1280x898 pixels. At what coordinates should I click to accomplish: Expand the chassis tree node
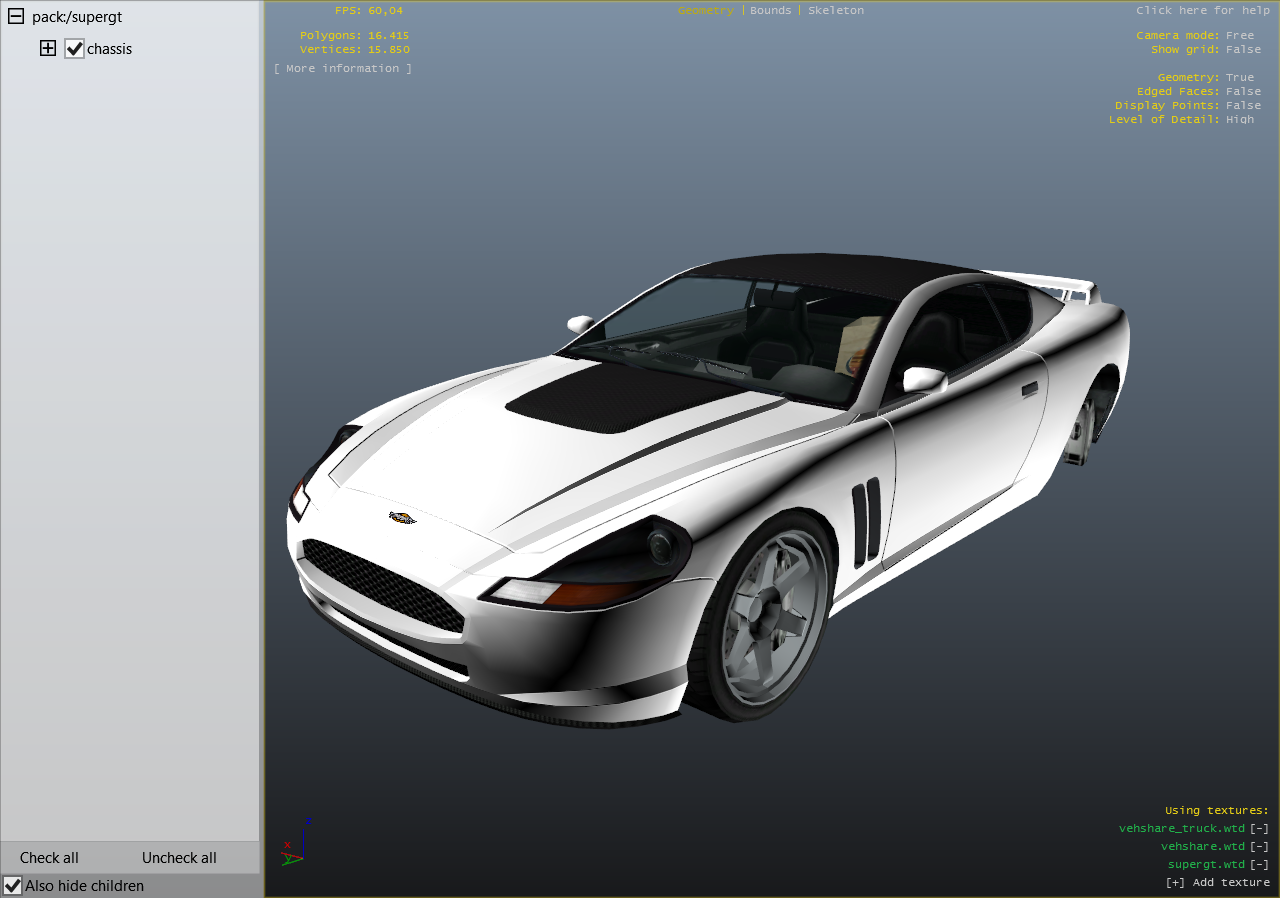pyautogui.click(x=48, y=48)
